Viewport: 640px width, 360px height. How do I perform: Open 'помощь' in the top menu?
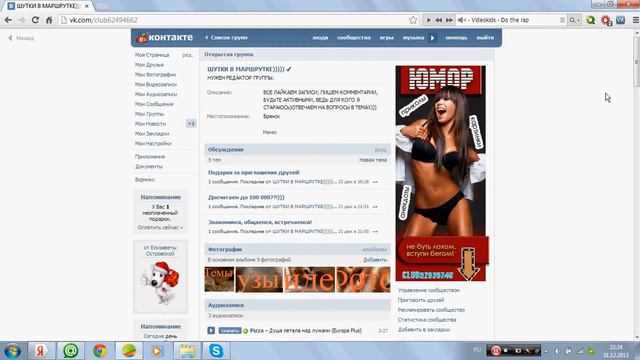pyautogui.click(x=456, y=38)
